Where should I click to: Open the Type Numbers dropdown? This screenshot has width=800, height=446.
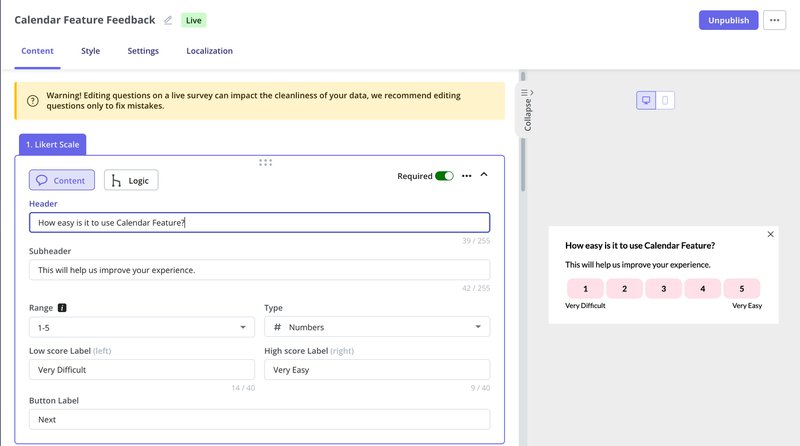tap(377, 327)
